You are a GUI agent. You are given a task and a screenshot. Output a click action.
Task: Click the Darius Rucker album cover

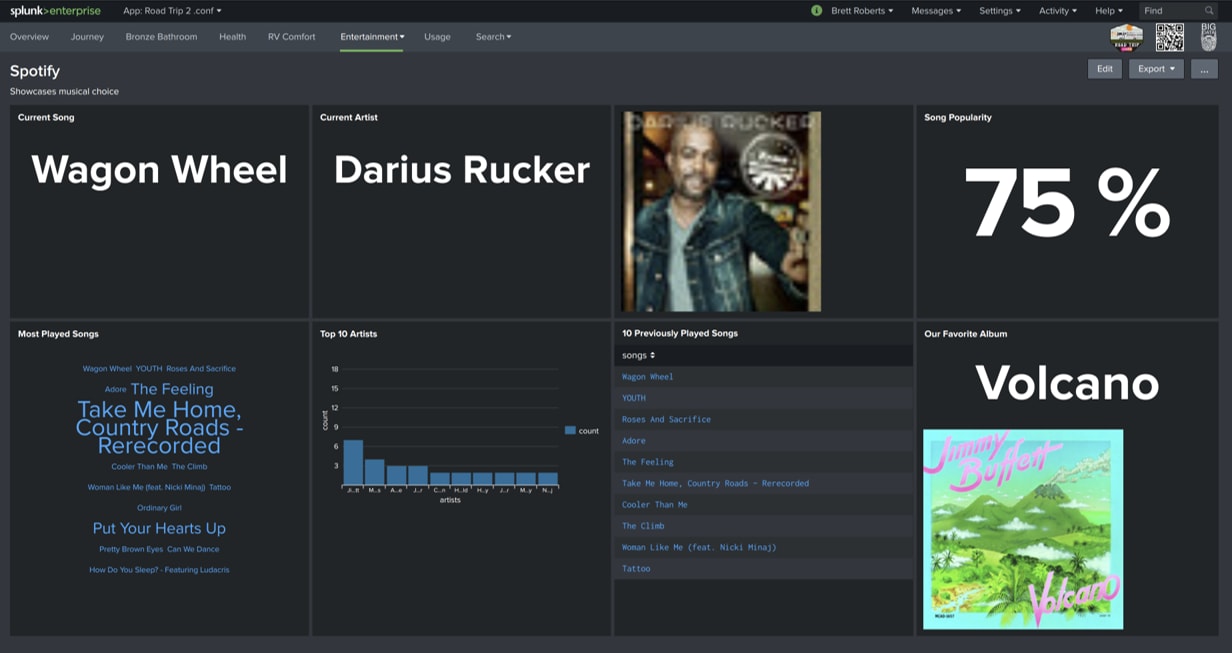721,211
